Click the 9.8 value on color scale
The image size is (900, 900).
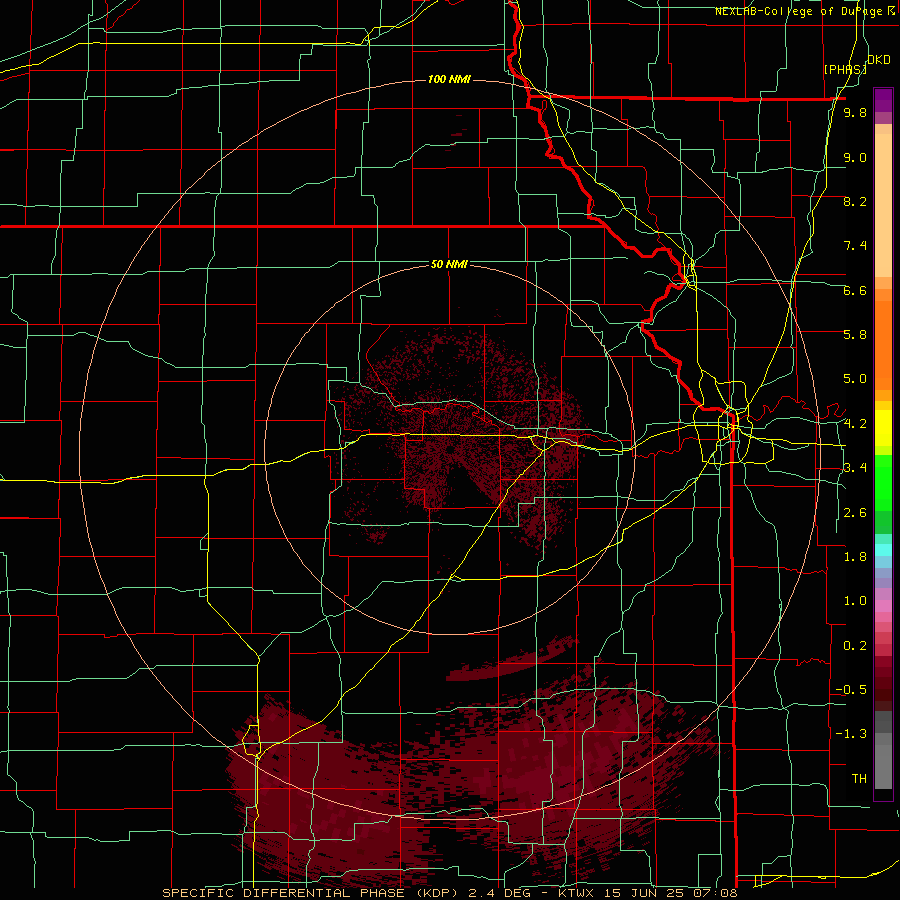(855, 113)
